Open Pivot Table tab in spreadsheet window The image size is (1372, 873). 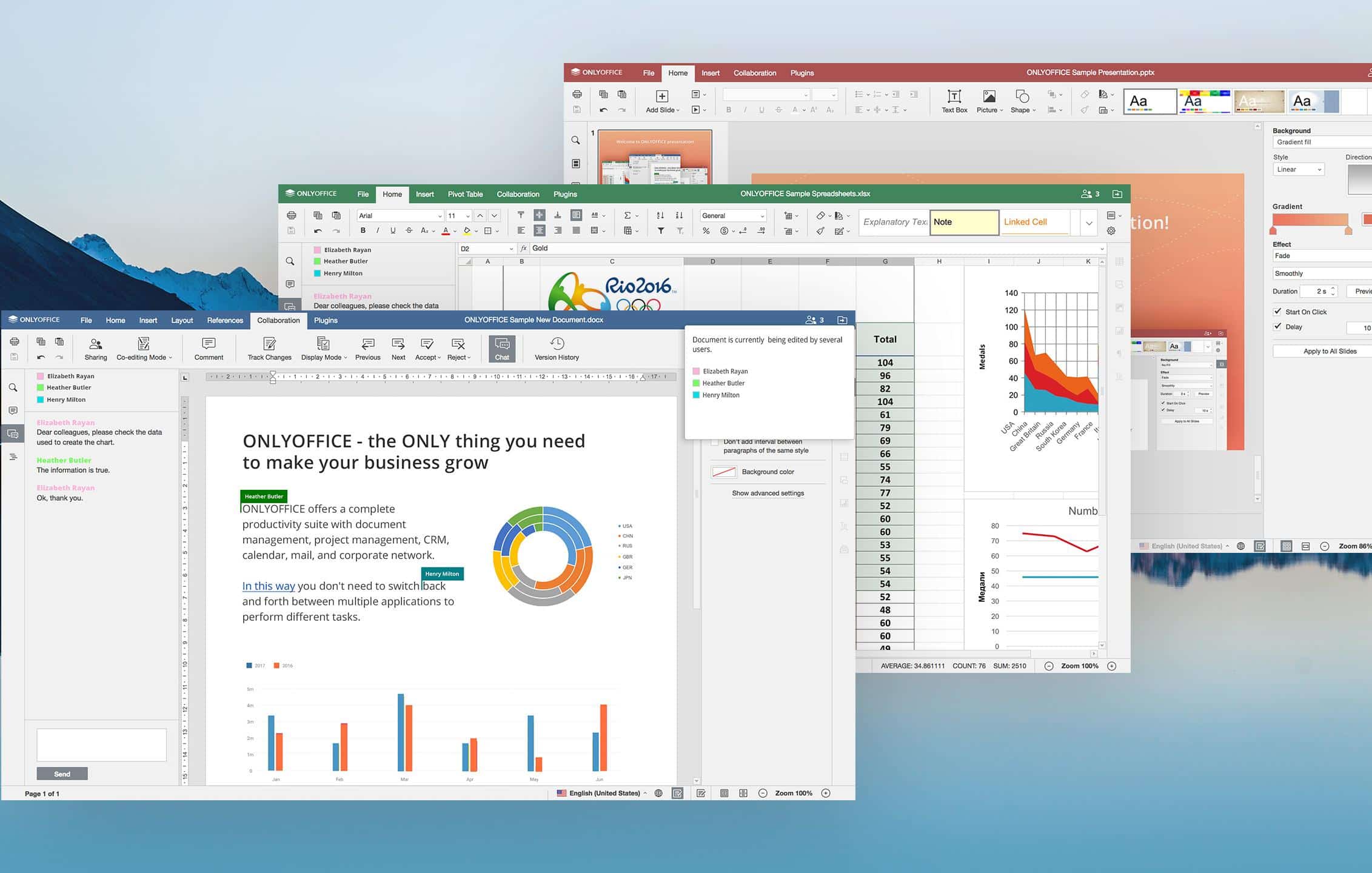pyautogui.click(x=465, y=194)
